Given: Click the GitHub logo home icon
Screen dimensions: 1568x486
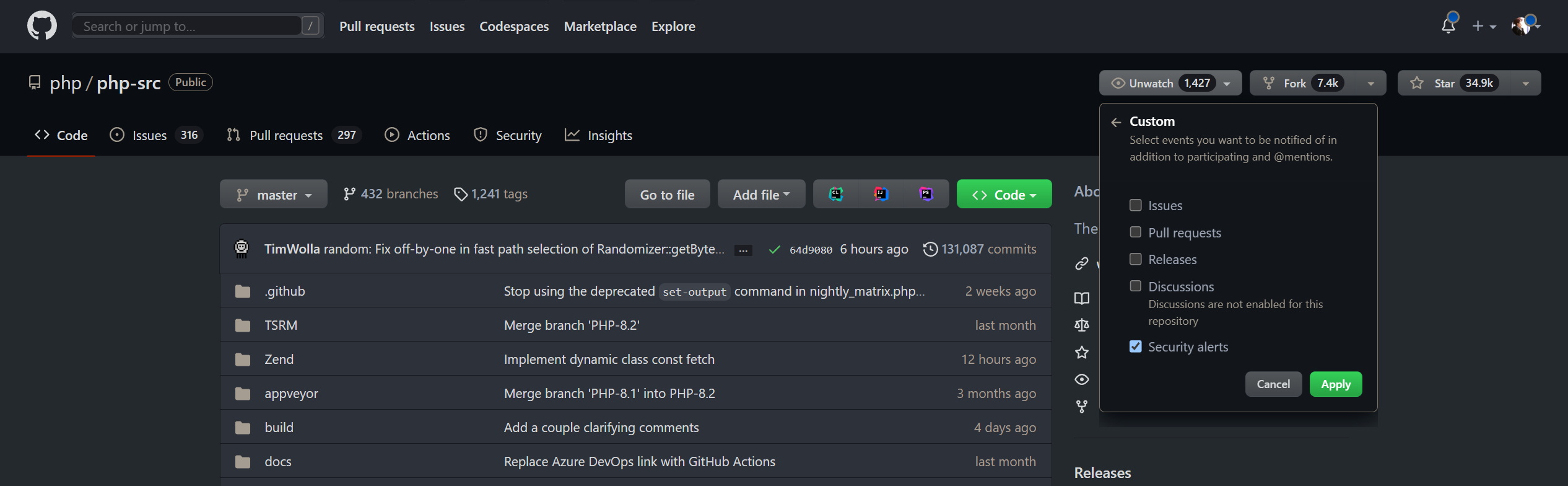Looking at the screenshot, I should point(42,26).
